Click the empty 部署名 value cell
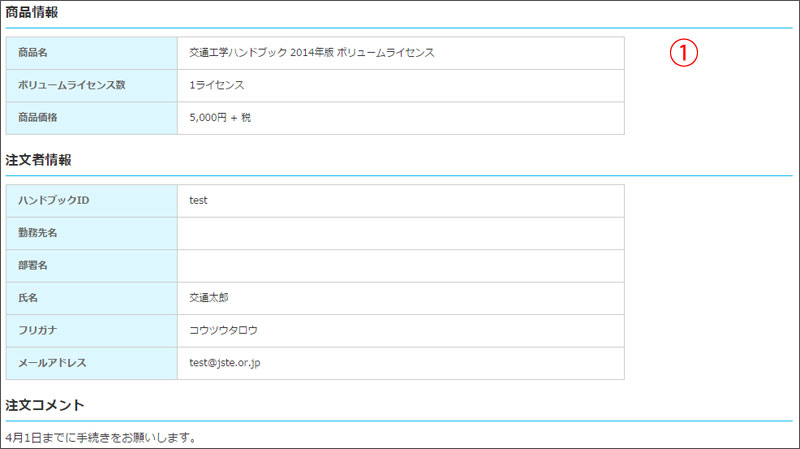This screenshot has width=800, height=449. 400,265
